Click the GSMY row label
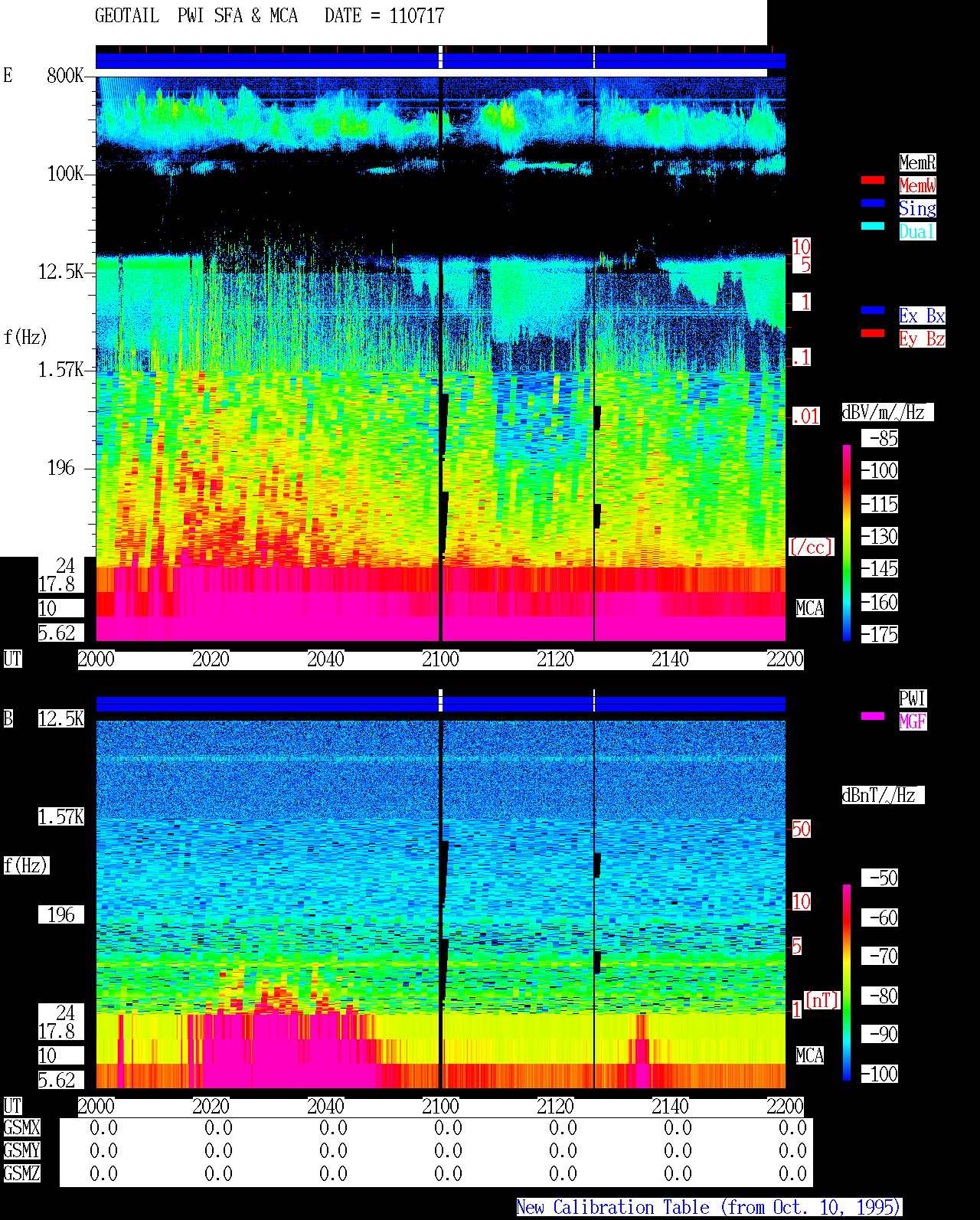Image resolution: width=980 pixels, height=1220 pixels. (x=21, y=1150)
